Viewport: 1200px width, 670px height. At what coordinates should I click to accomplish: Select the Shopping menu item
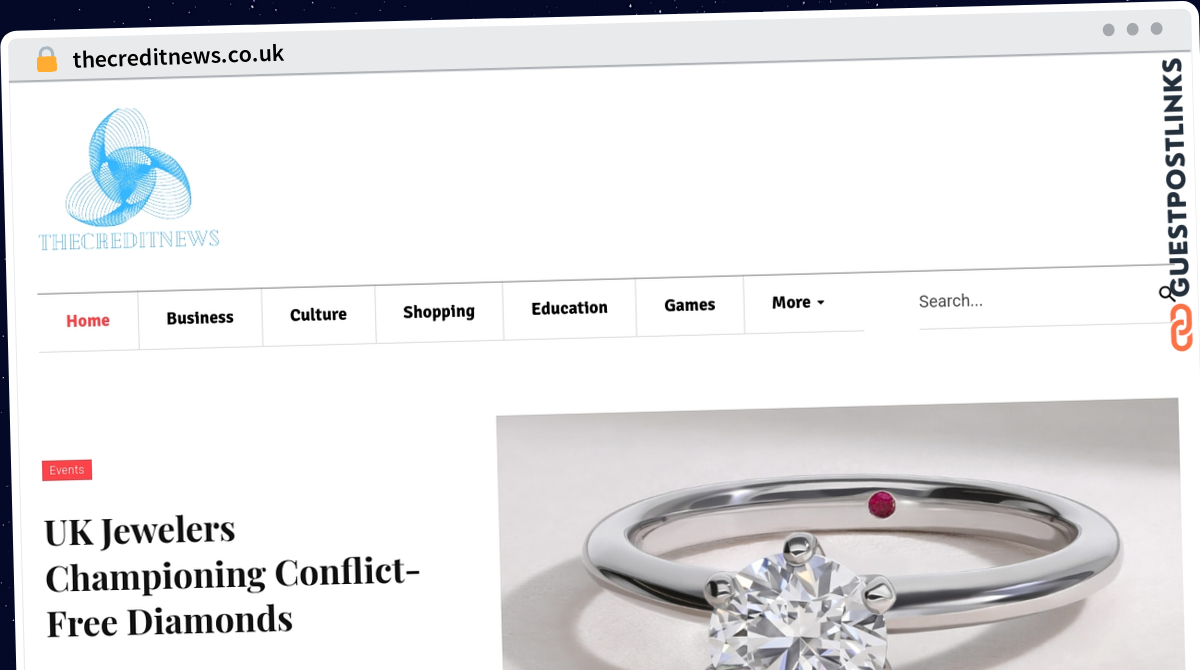pyautogui.click(x=439, y=312)
